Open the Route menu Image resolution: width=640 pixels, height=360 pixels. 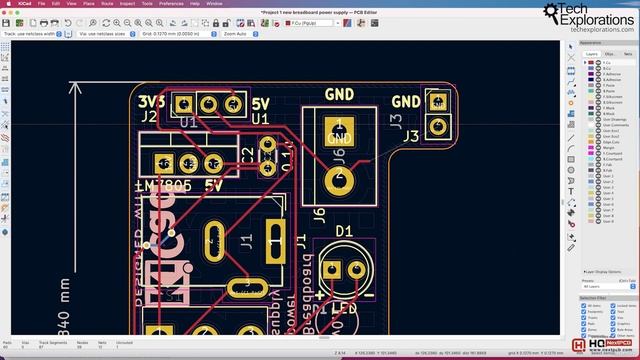(107, 4)
